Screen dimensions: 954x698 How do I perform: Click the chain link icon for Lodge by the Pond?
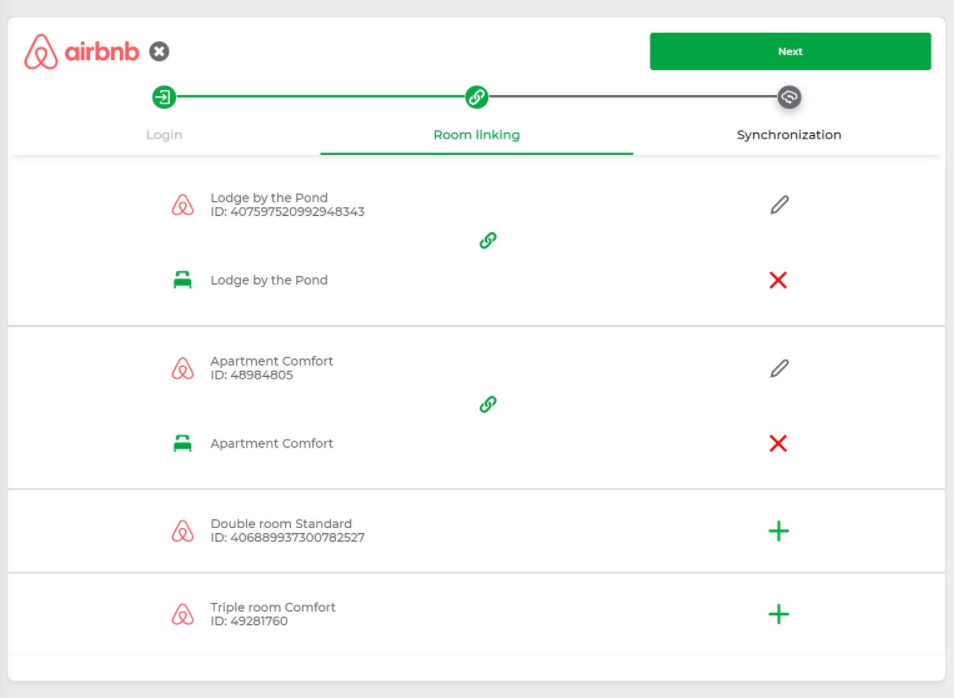point(488,240)
